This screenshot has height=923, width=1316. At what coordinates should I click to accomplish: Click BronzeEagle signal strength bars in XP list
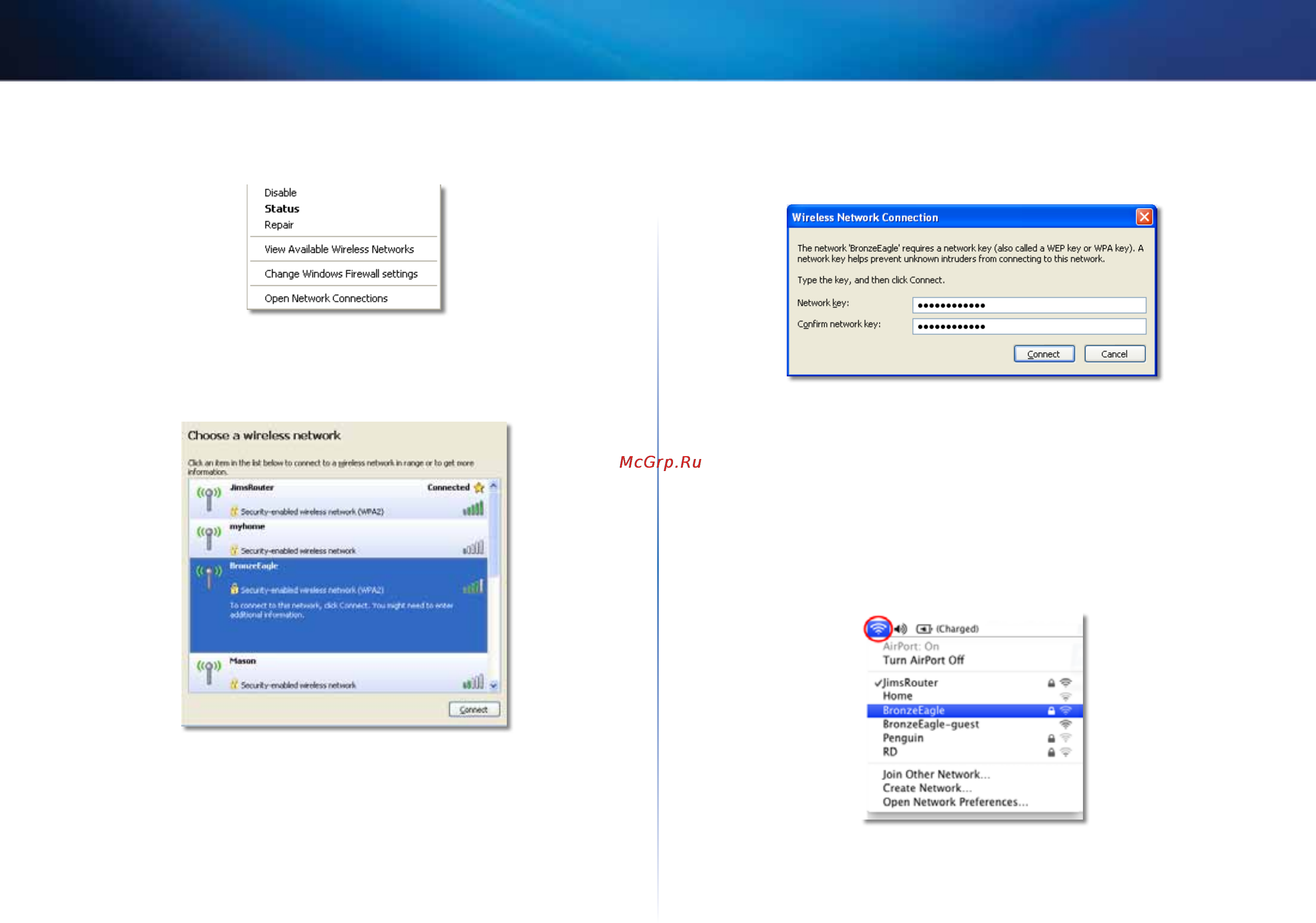tap(474, 587)
